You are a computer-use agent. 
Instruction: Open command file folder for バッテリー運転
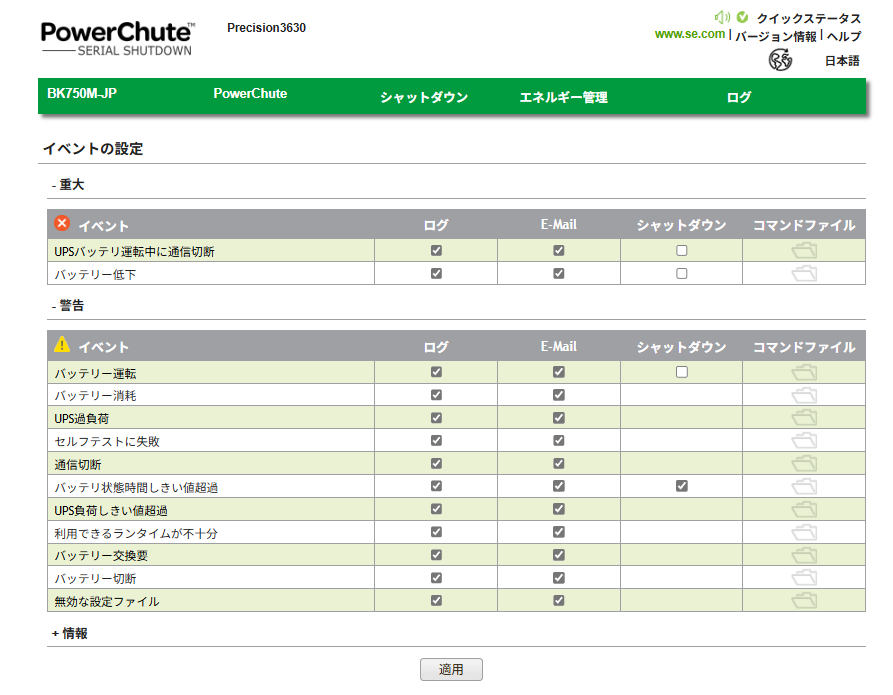[x=804, y=372]
